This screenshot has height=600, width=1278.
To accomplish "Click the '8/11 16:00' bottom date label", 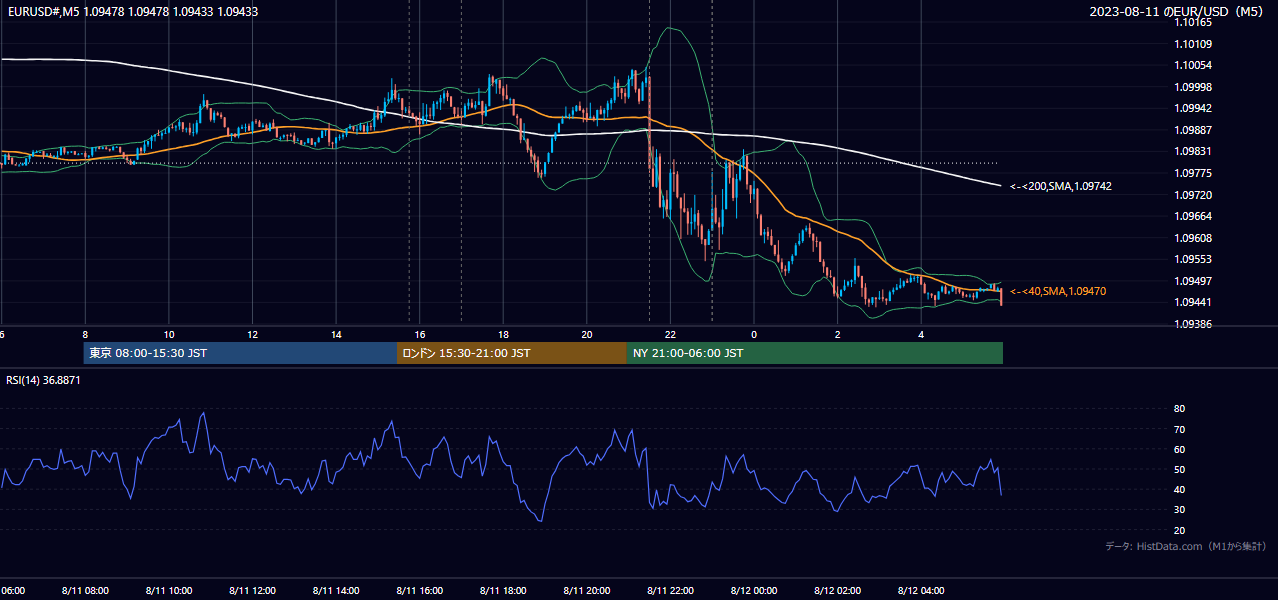I will 420,590.
